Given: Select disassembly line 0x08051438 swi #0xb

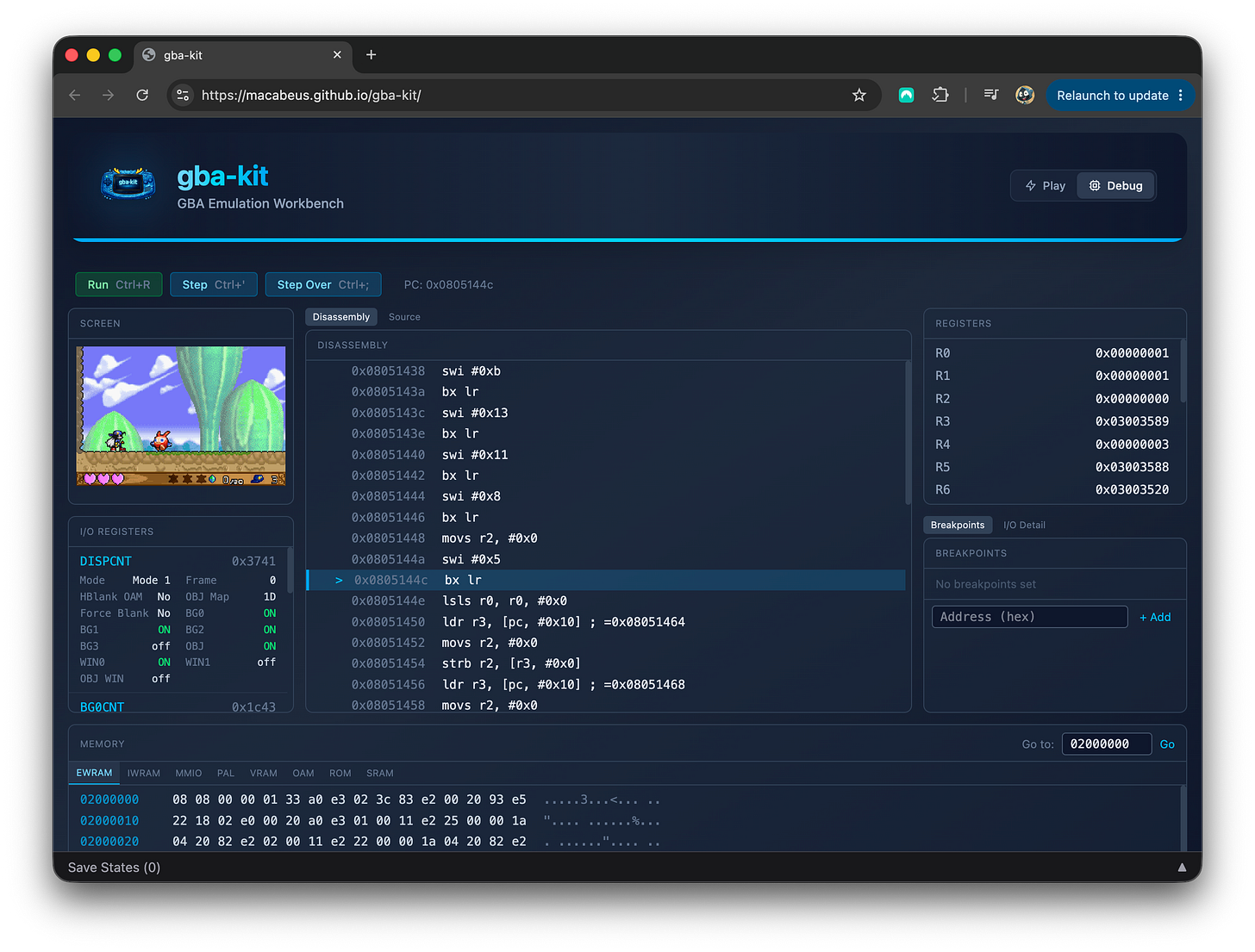Looking at the screenshot, I should (x=606, y=371).
